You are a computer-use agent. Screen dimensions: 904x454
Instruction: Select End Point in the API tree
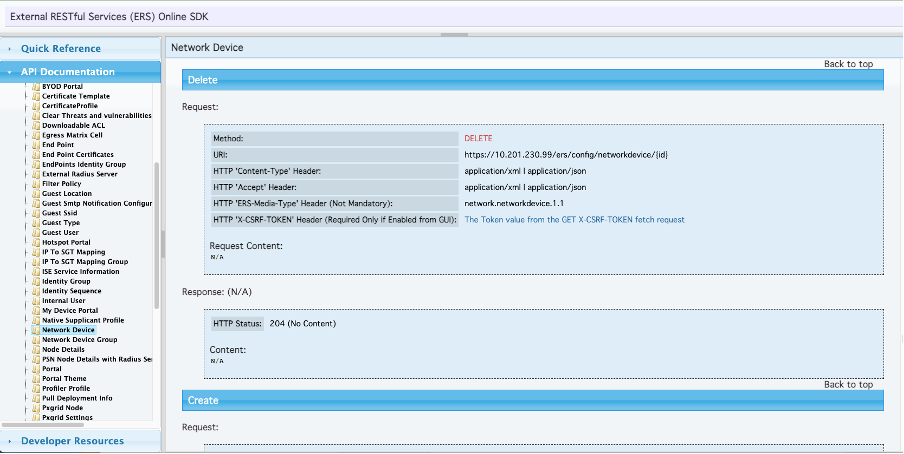[x=58, y=145]
